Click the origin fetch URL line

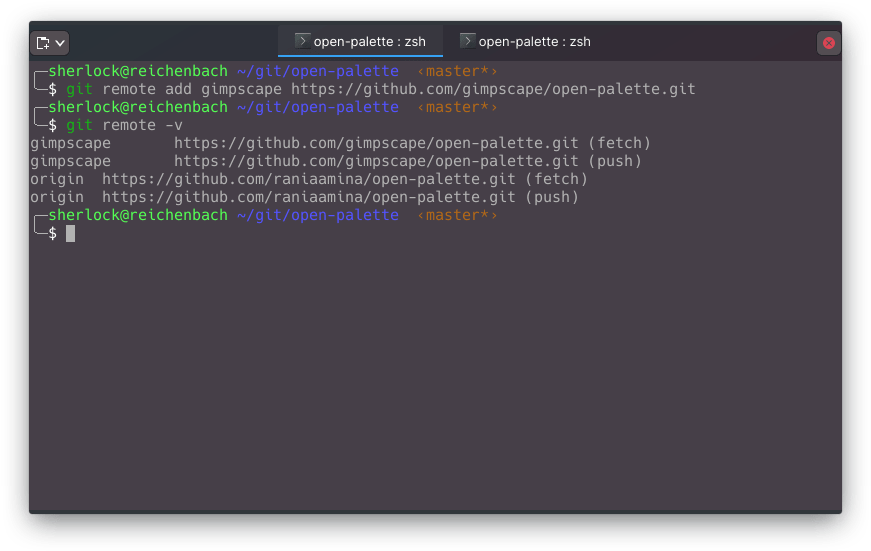click(x=308, y=179)
